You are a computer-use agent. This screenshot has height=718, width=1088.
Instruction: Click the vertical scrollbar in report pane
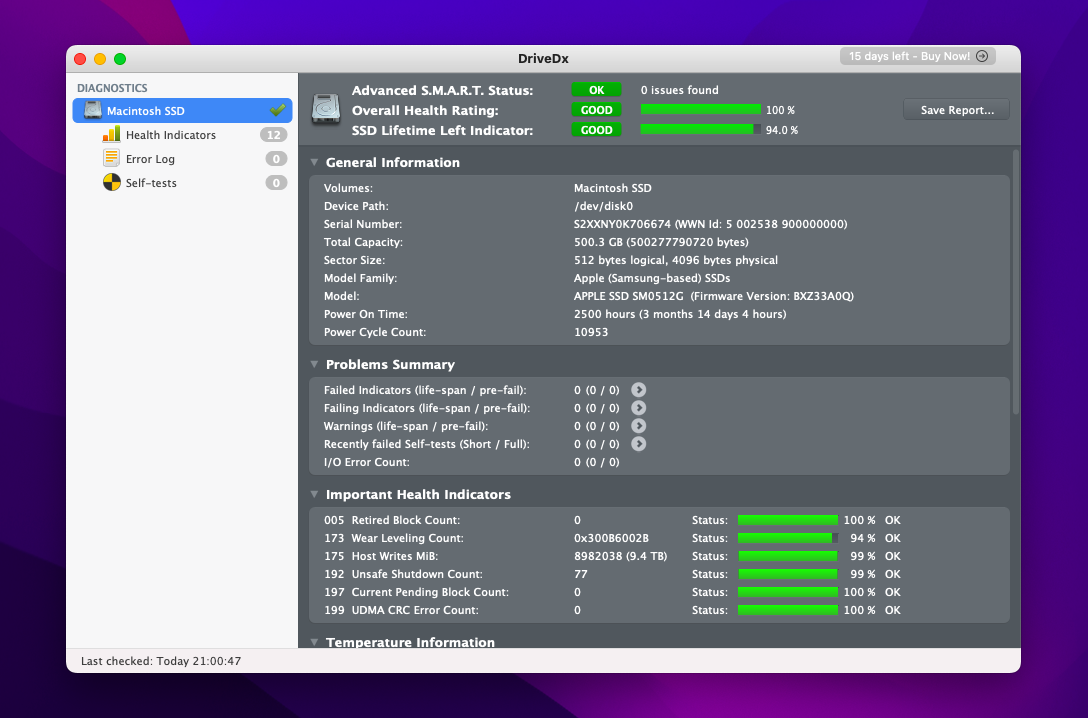1015,280
